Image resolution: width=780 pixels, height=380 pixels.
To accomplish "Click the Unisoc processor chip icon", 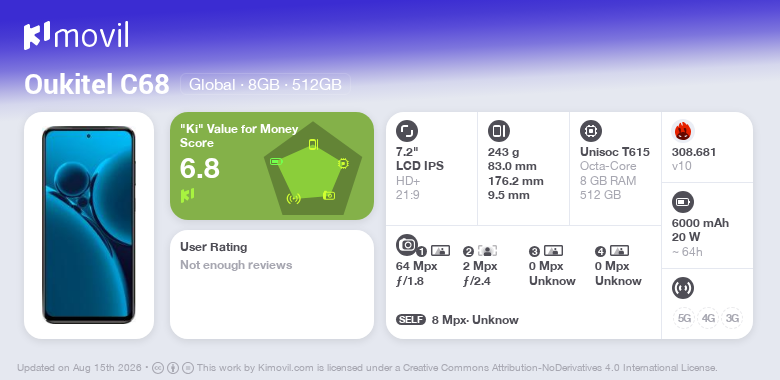I will (591, 131).
